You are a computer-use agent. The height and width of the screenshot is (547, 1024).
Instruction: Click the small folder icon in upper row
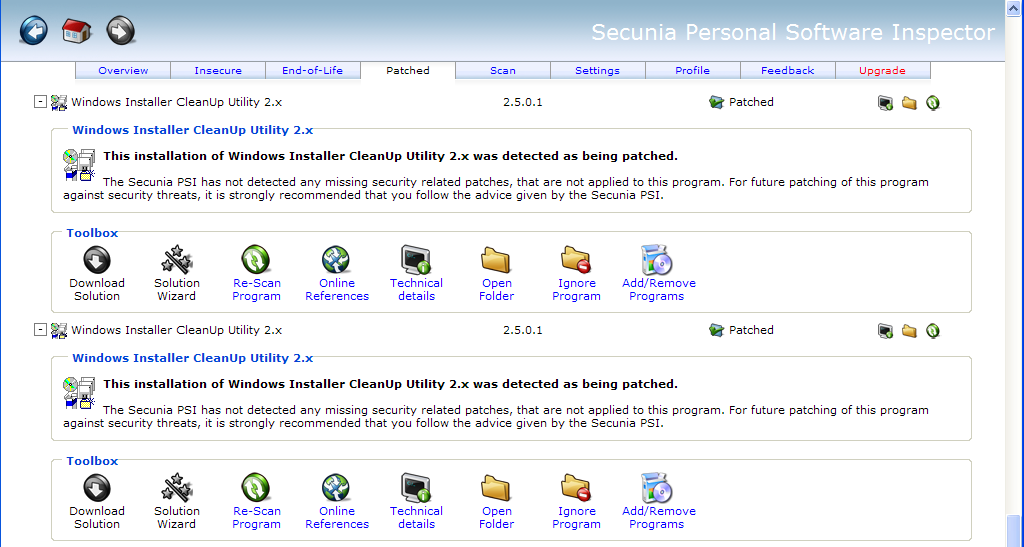[909, 103]
